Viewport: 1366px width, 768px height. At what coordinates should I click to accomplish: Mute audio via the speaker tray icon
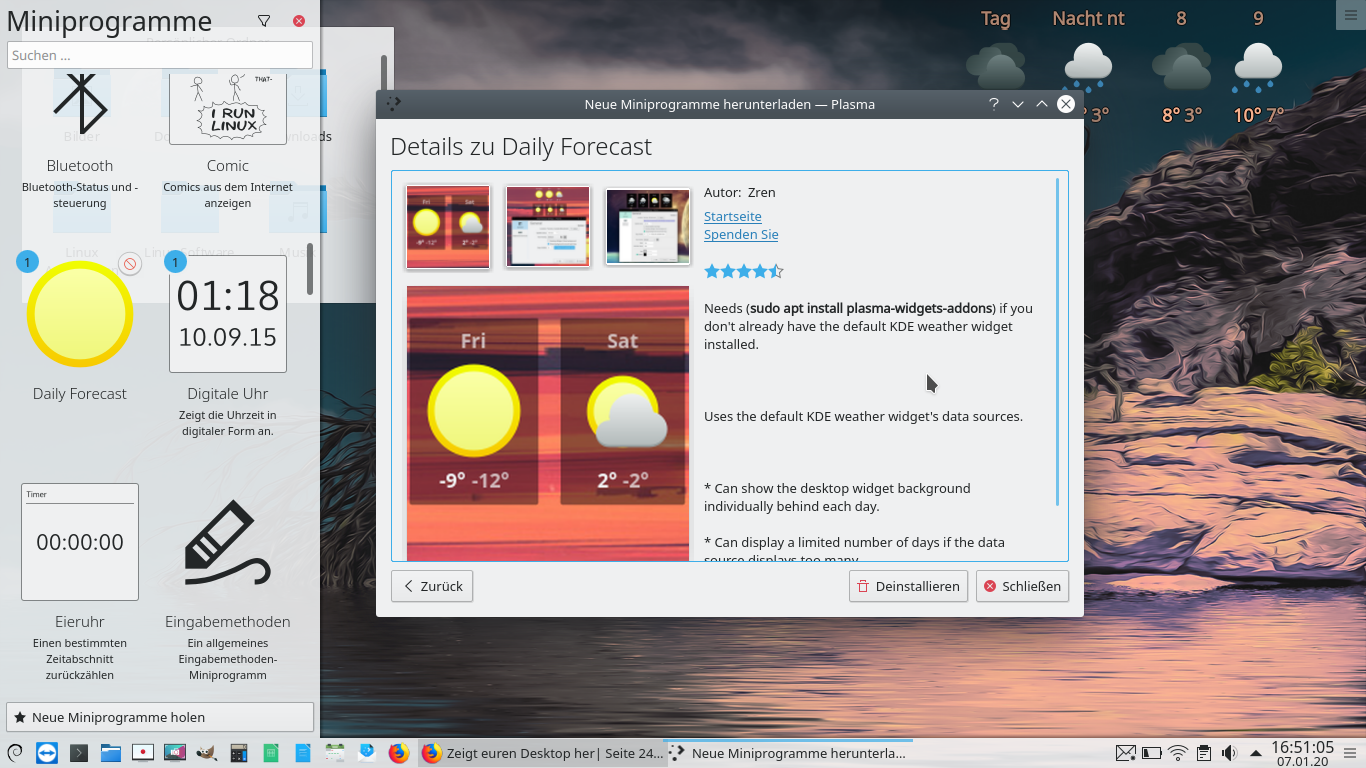1229,753
